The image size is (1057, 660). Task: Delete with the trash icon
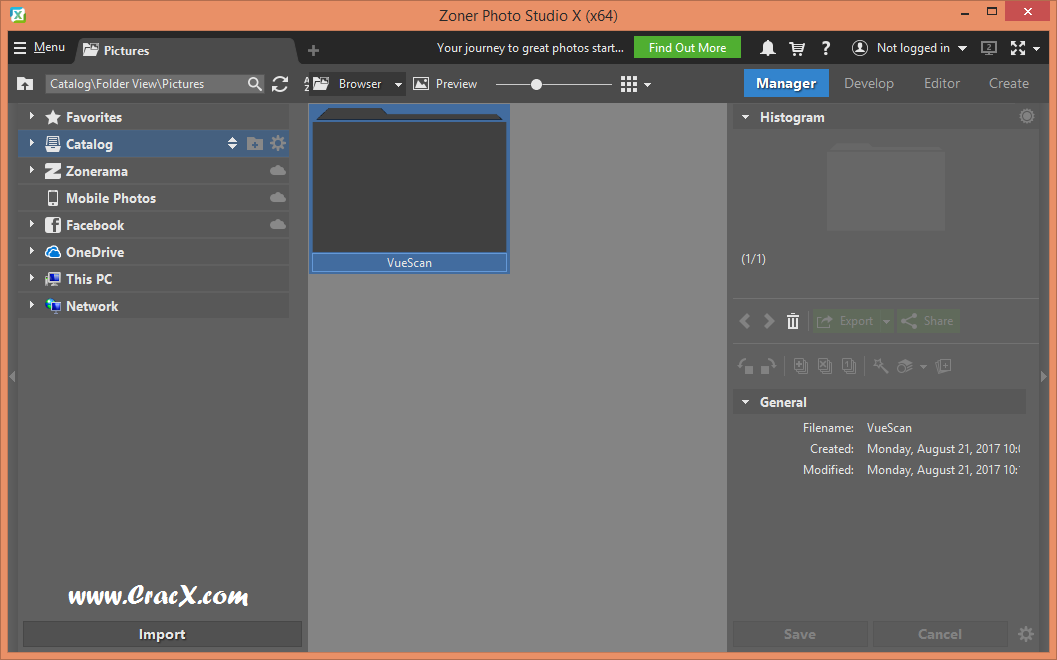793,321
